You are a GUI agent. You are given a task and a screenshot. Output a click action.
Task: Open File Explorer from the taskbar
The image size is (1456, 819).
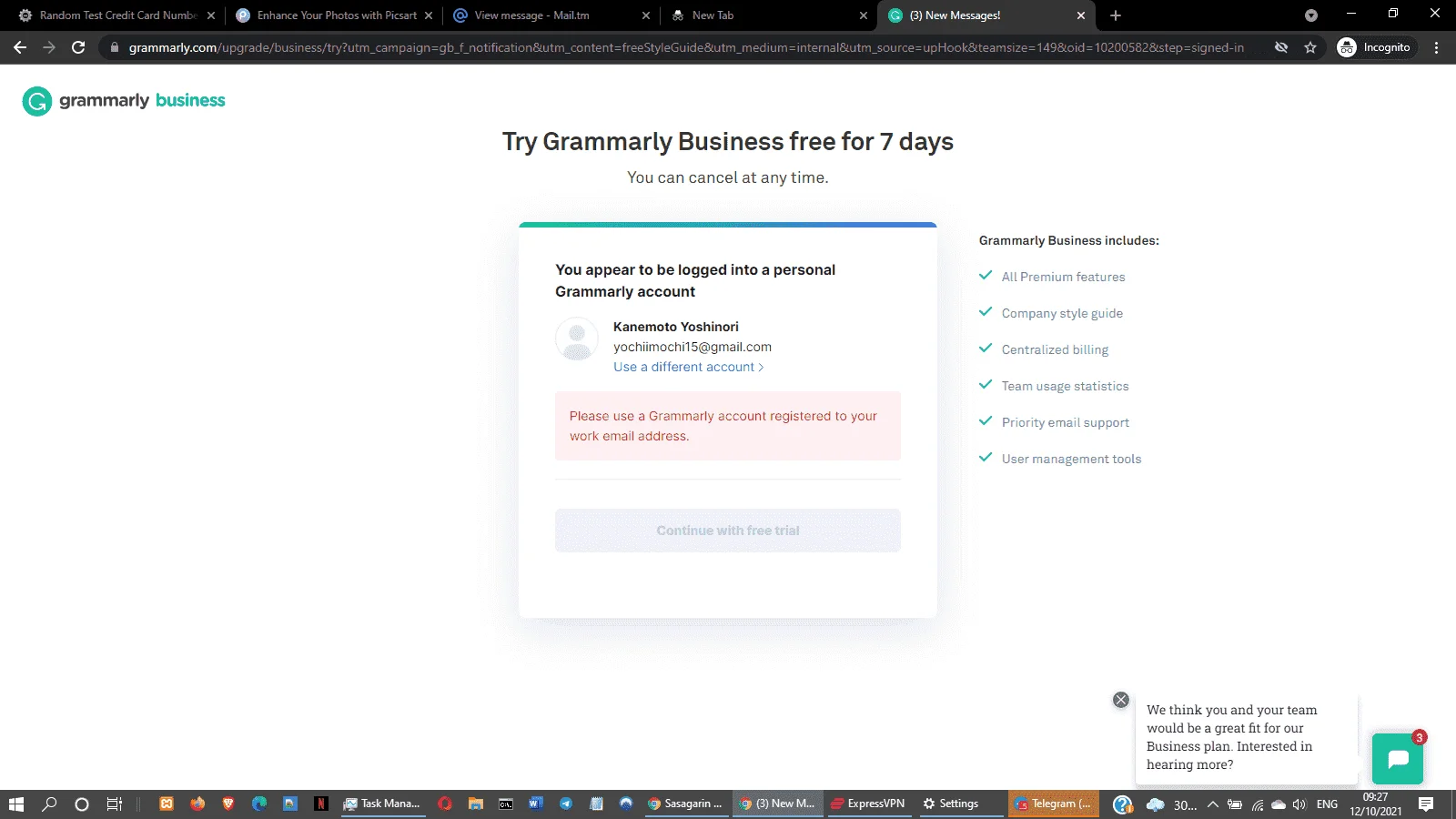click(x=475, y=804)
